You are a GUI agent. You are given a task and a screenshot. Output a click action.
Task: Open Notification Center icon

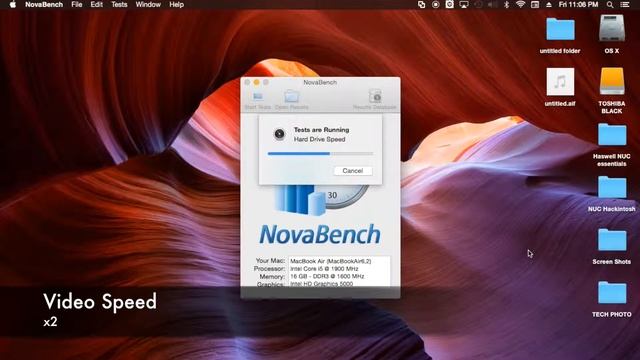point(625,4)
